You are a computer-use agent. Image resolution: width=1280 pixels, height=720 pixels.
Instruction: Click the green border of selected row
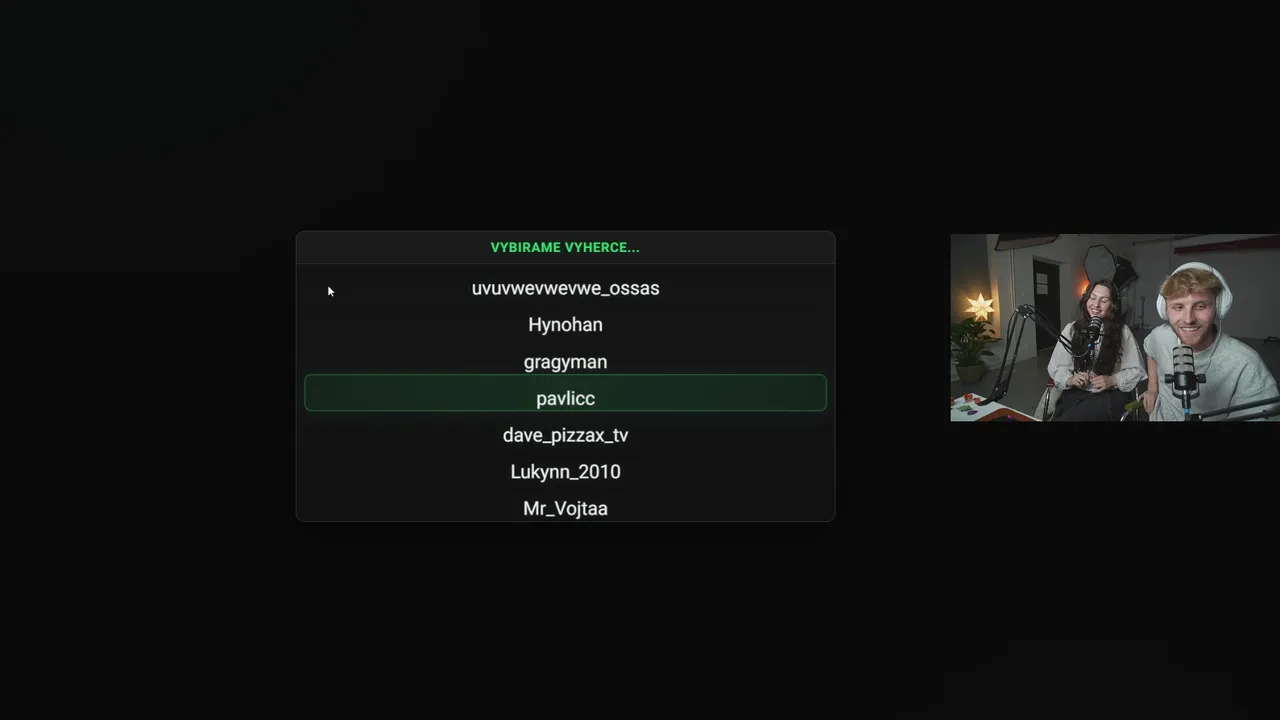pos(565,376)
